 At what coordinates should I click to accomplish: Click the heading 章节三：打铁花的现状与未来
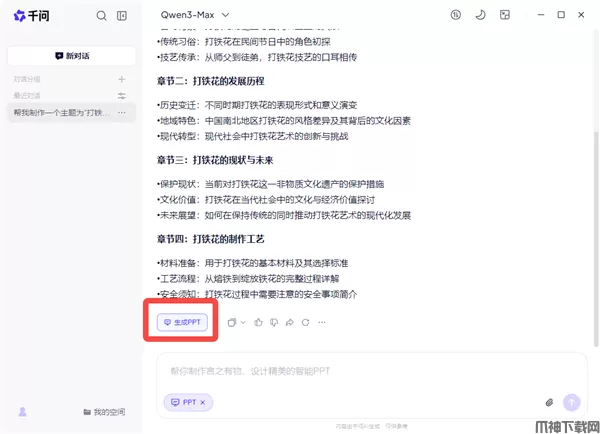pos(215,160)
